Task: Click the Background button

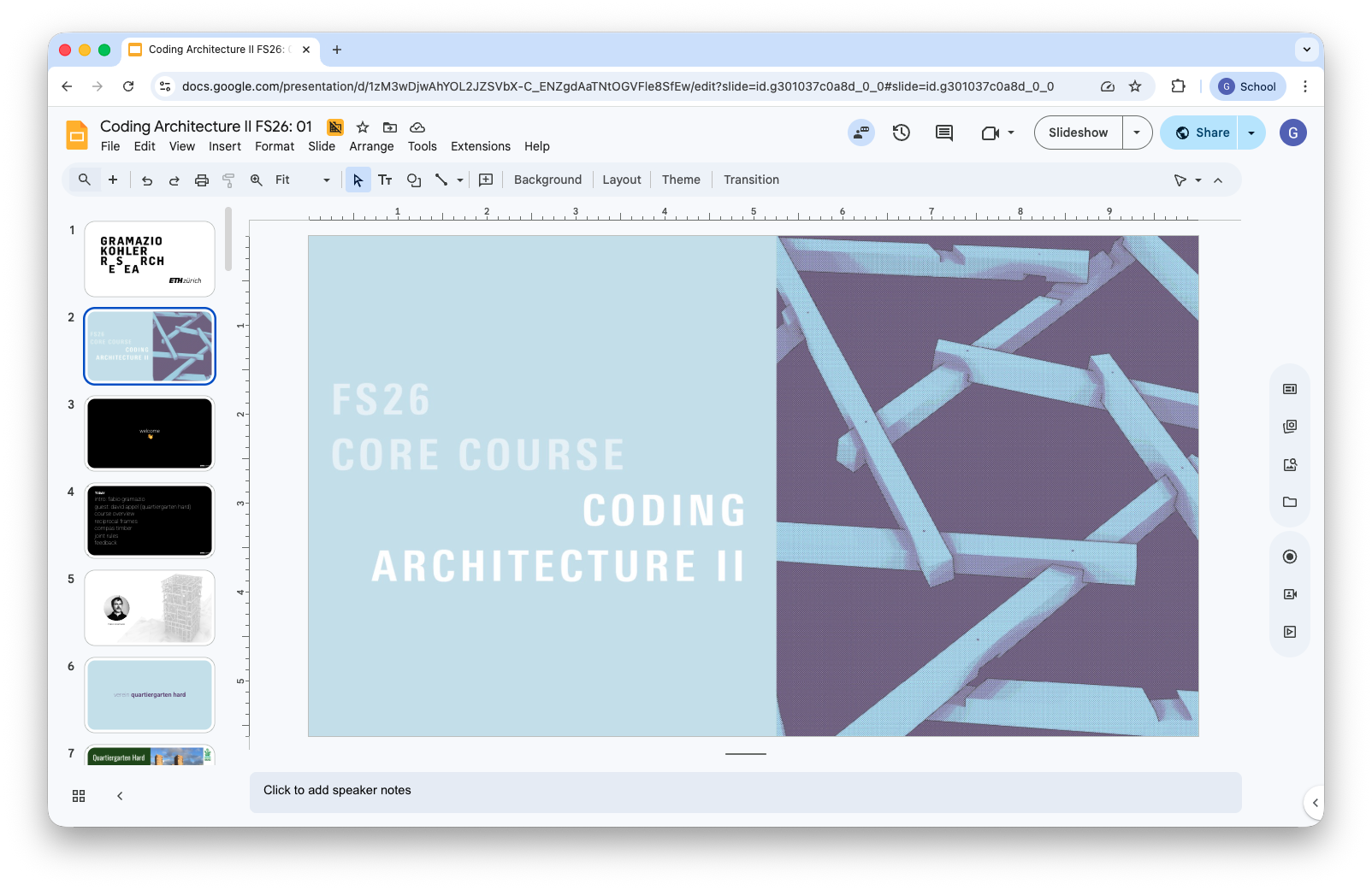Action: pos(547,180)
